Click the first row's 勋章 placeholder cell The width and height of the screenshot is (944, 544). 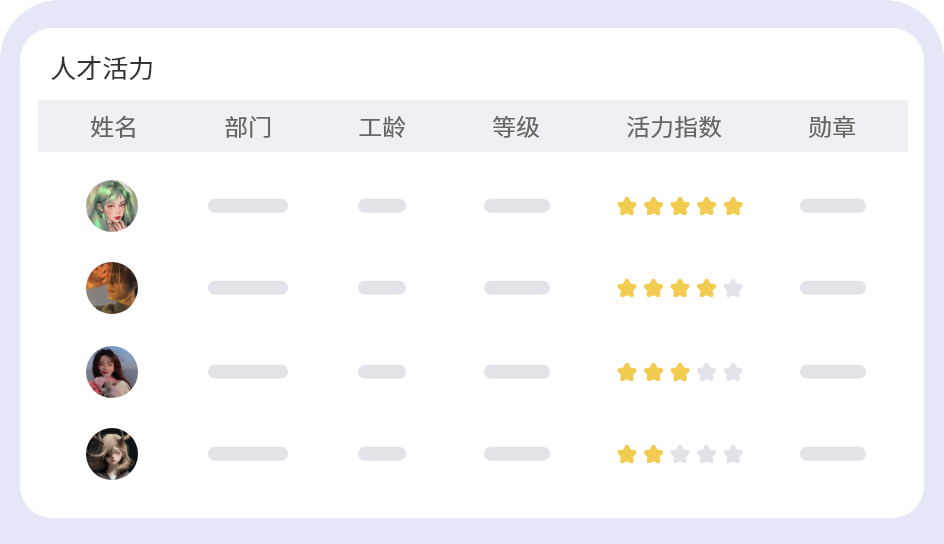click(832, 206)
